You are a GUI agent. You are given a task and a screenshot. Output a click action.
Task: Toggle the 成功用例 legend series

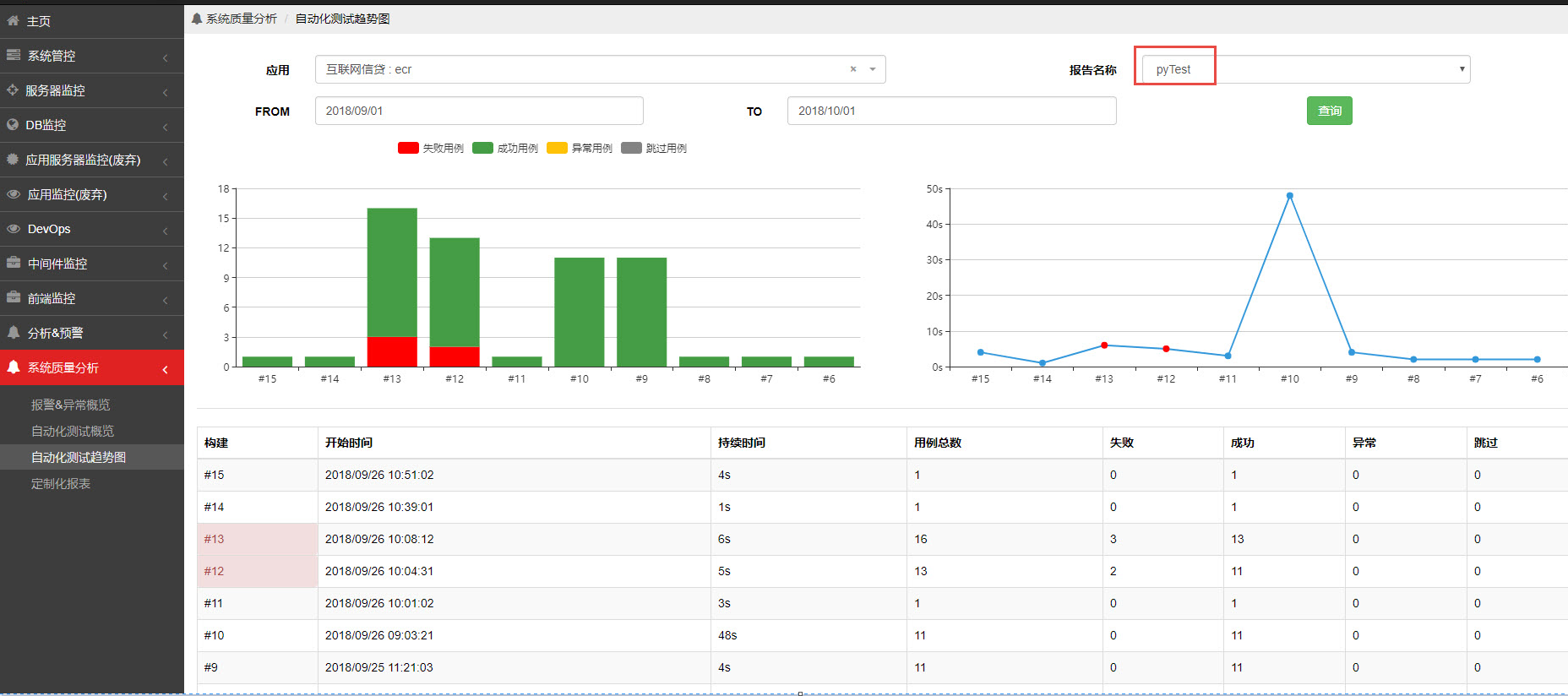[x=505, y=148]
